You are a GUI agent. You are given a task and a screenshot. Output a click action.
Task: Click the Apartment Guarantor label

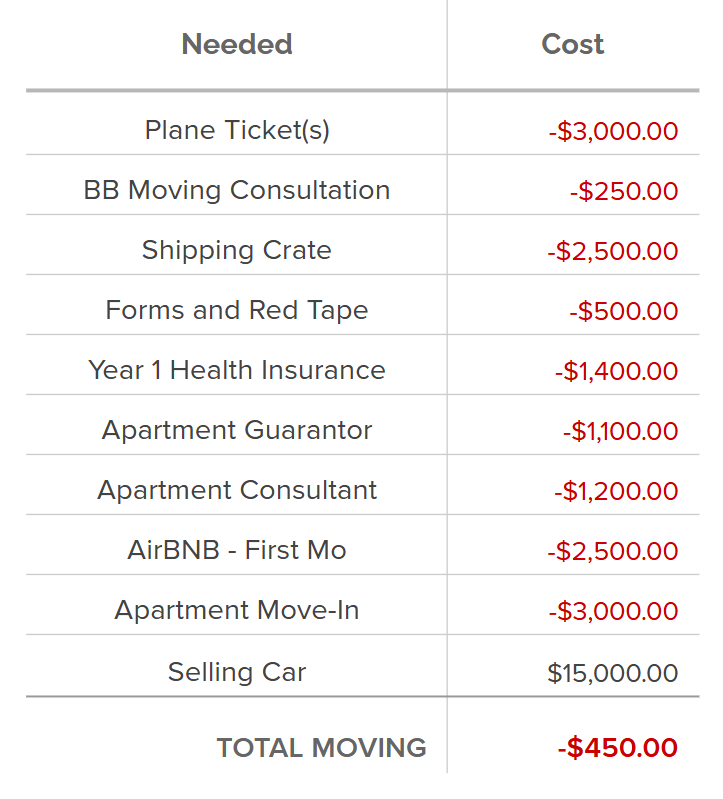click(237, 430)
